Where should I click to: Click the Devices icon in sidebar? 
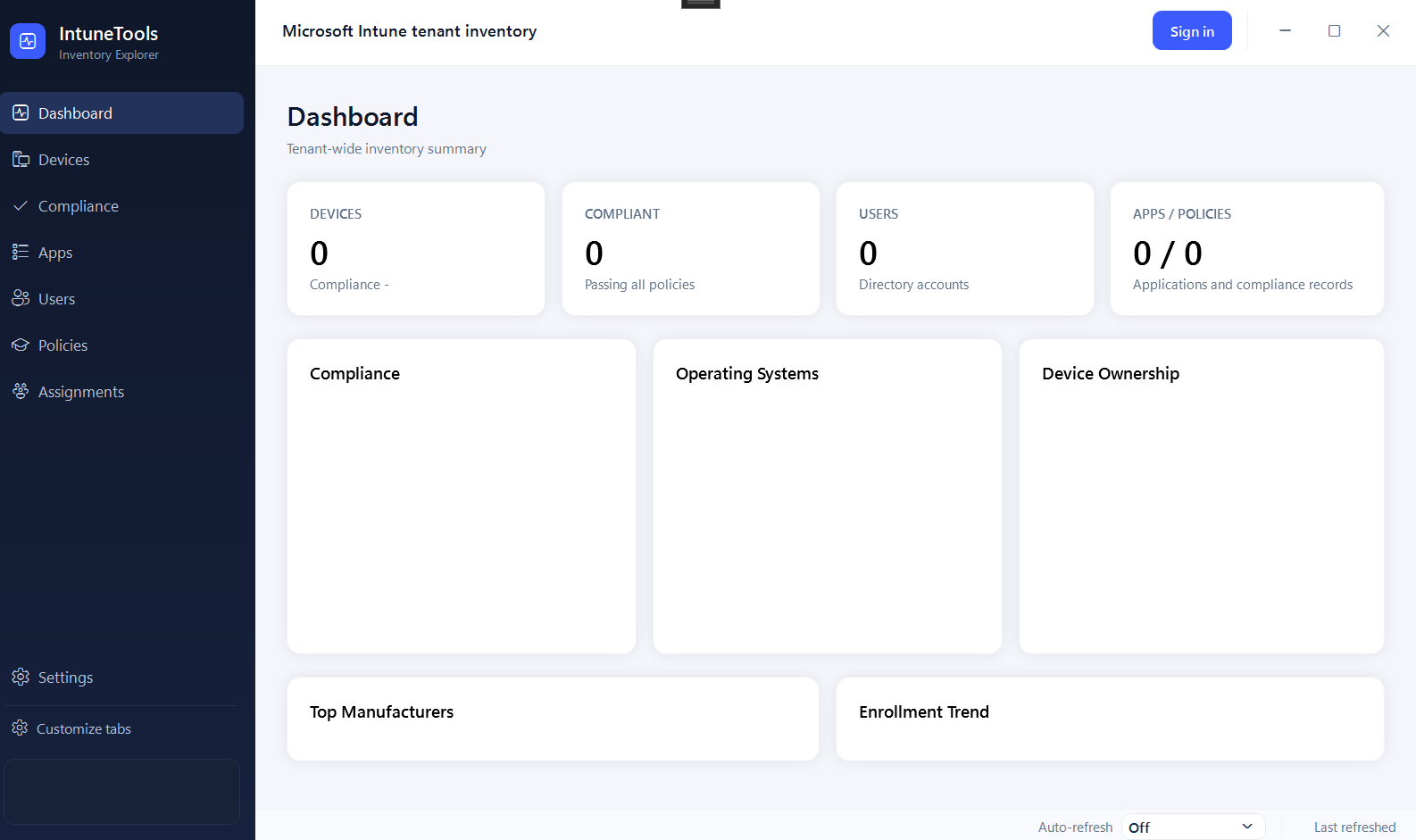click(x=21, y=160)
